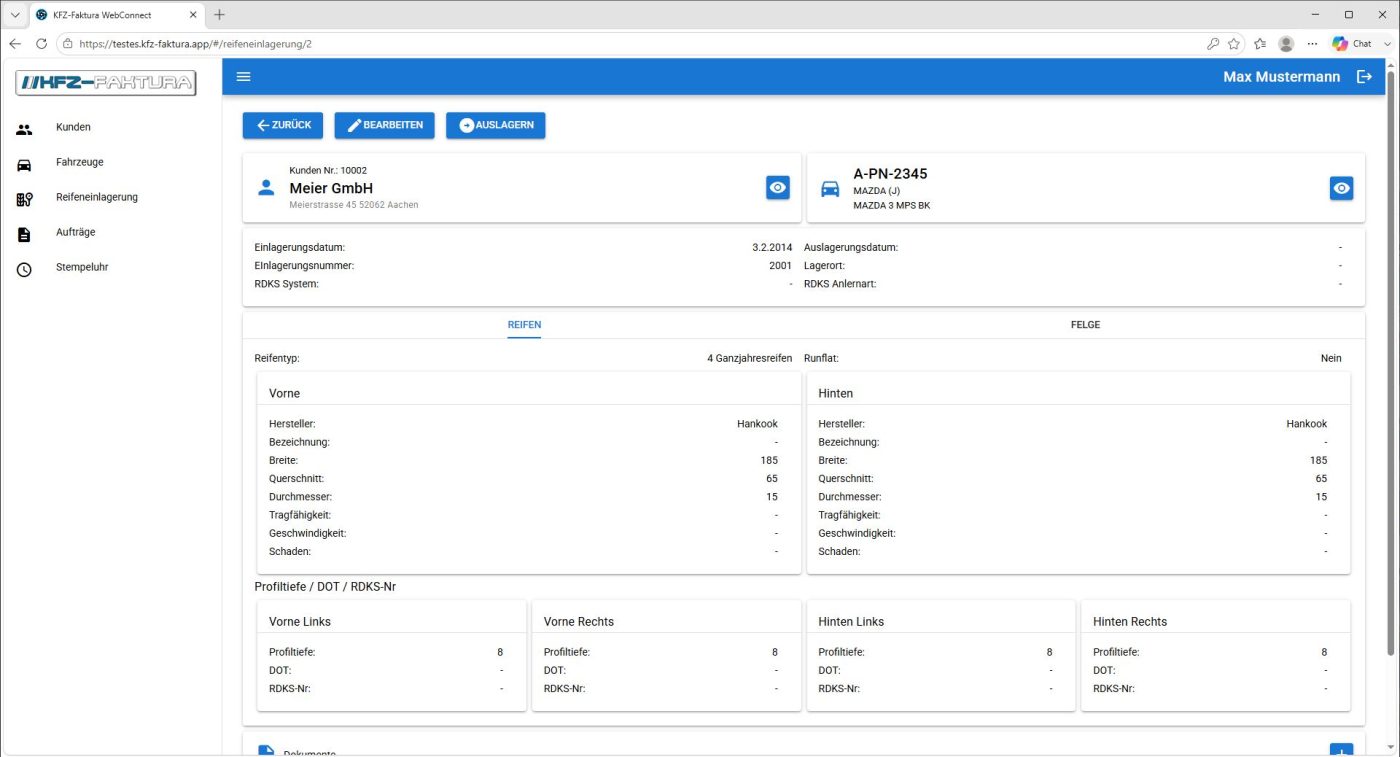Click the browser back arrow
This screenshot has height=757, width=1400.
(x=14, y=44)
